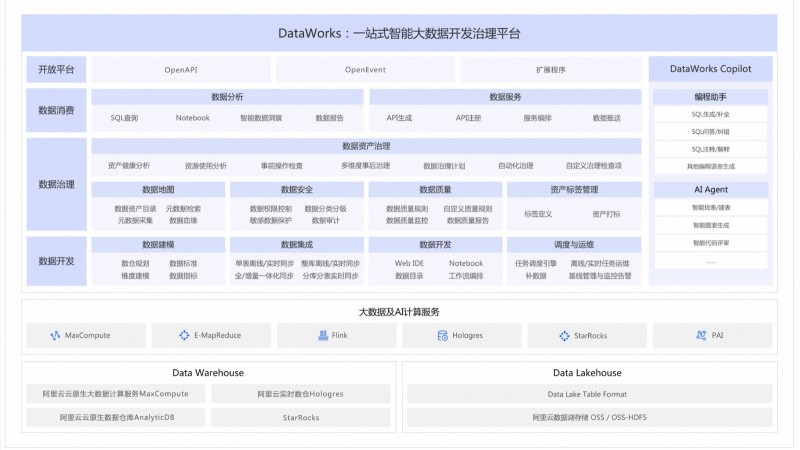Click the MaxCompute logo icon

[x=55, y=335]
